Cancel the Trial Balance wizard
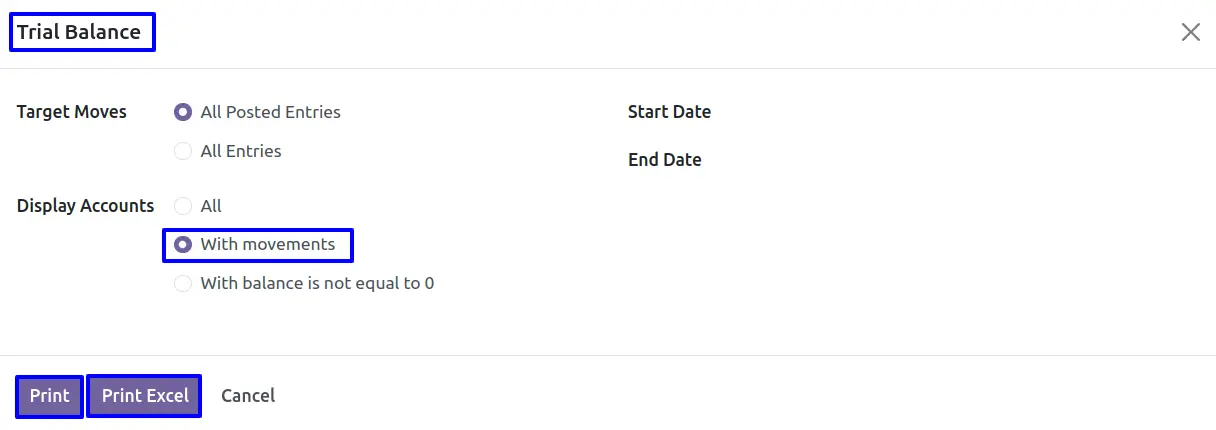 click(x=248, y=396)
